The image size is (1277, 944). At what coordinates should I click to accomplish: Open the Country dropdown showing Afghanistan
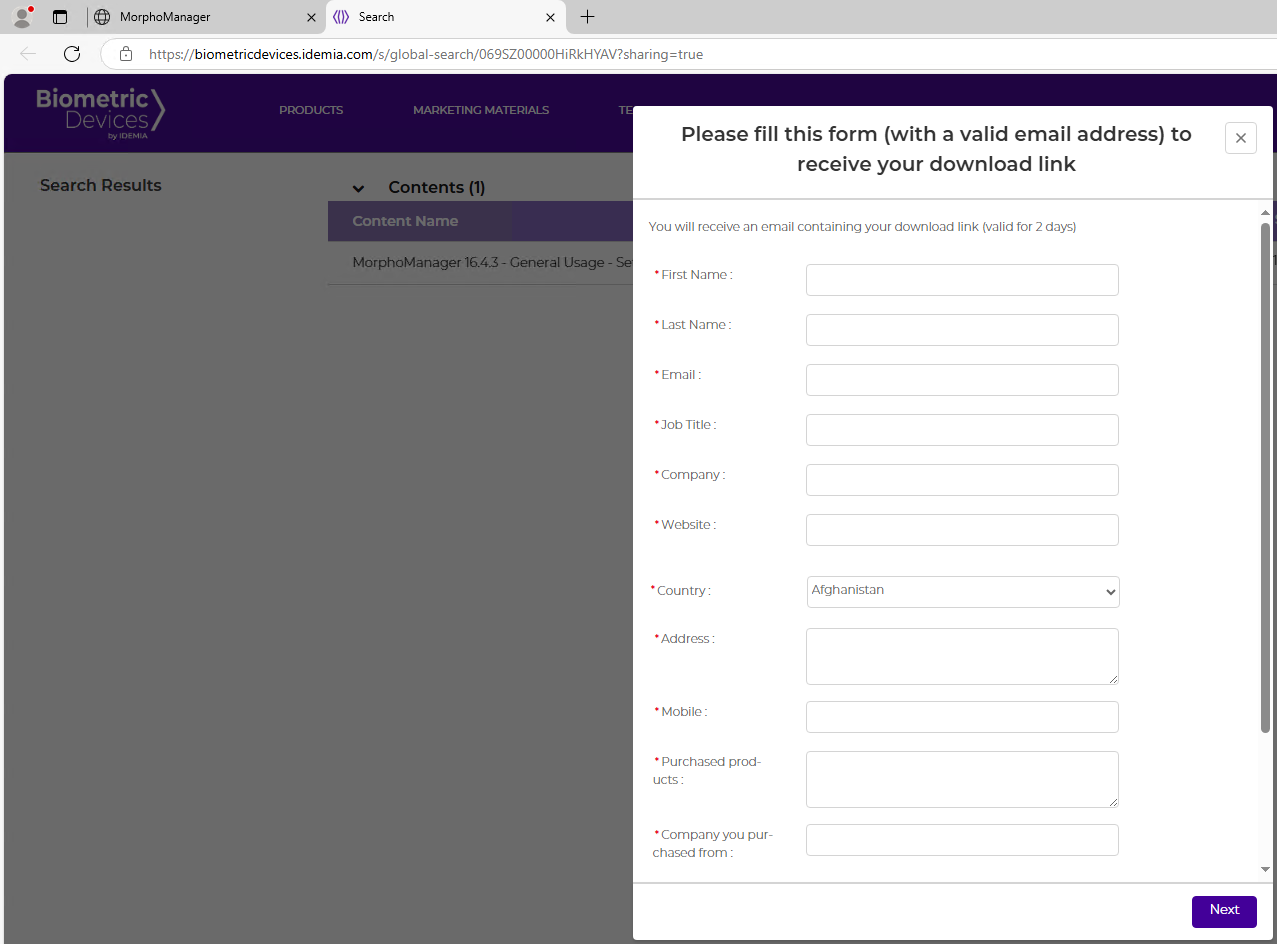(x=963, y=591)
